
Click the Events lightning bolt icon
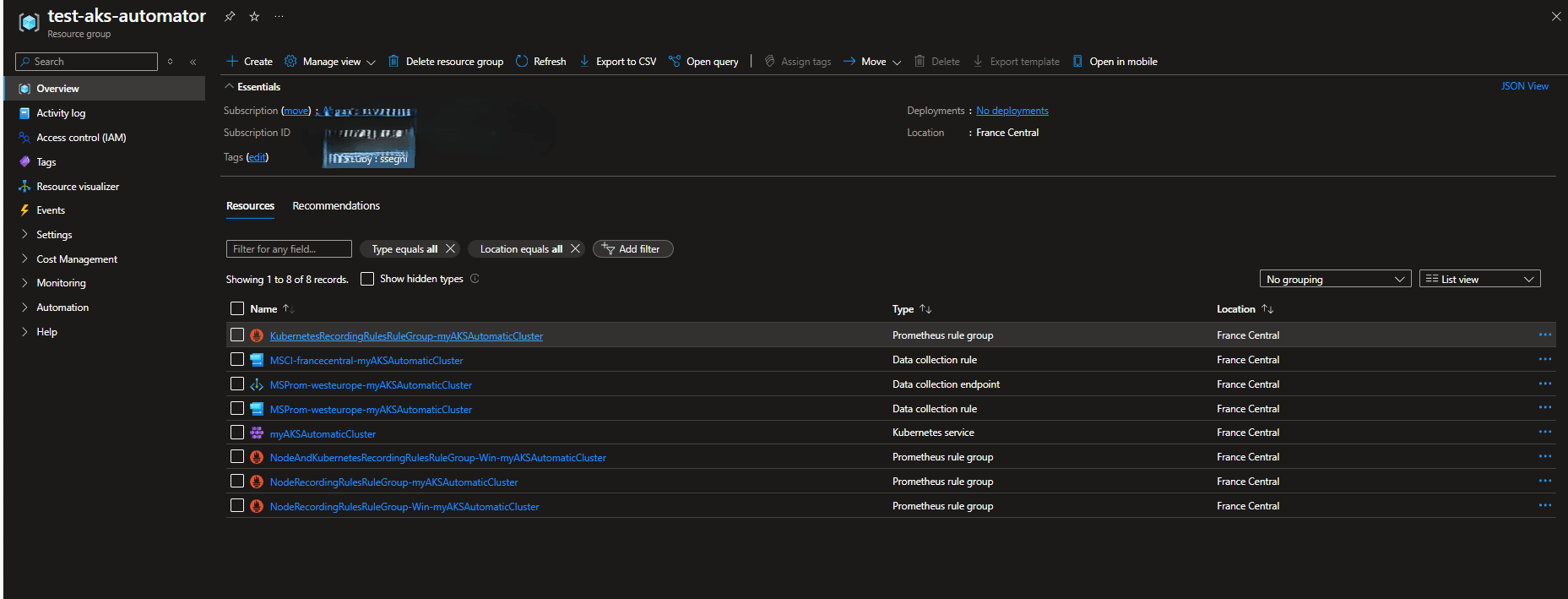click(24, 210)
